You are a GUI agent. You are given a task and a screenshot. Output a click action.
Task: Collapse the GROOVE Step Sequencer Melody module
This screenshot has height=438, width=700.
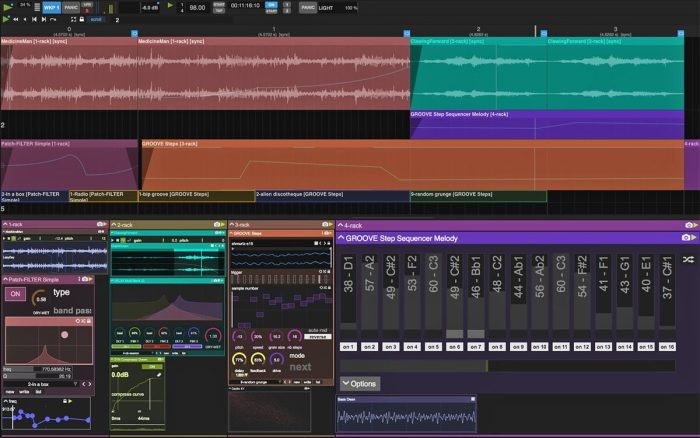pos(341,238)
